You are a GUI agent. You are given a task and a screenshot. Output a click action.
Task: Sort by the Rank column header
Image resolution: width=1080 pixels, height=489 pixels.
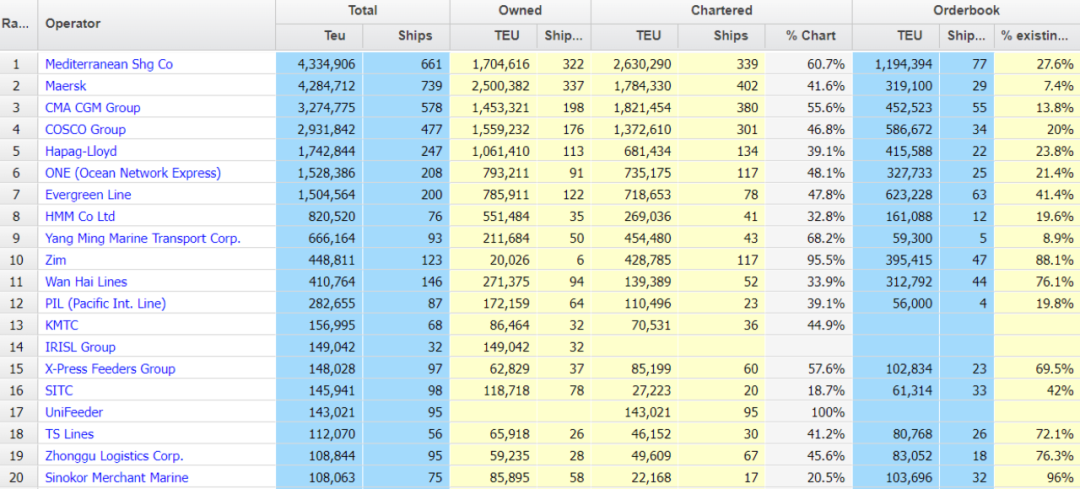point(18,24)
